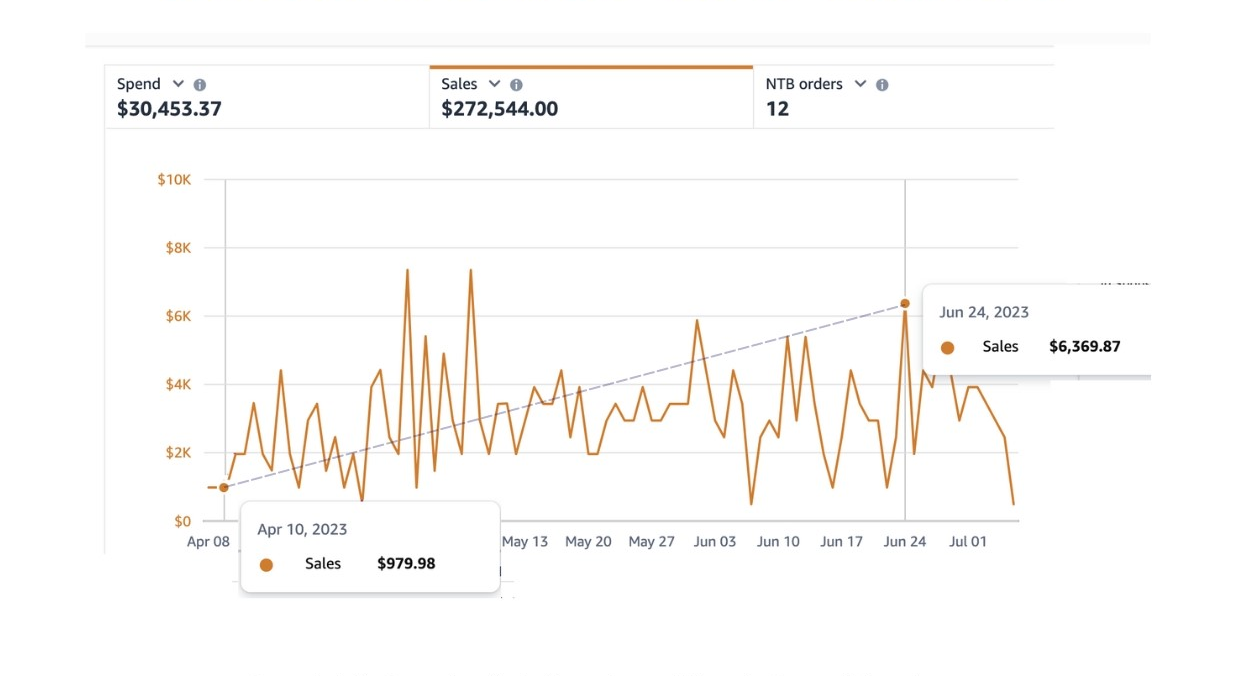
Task: Show info for NTB orders metric
Action: tap(882, 85)
